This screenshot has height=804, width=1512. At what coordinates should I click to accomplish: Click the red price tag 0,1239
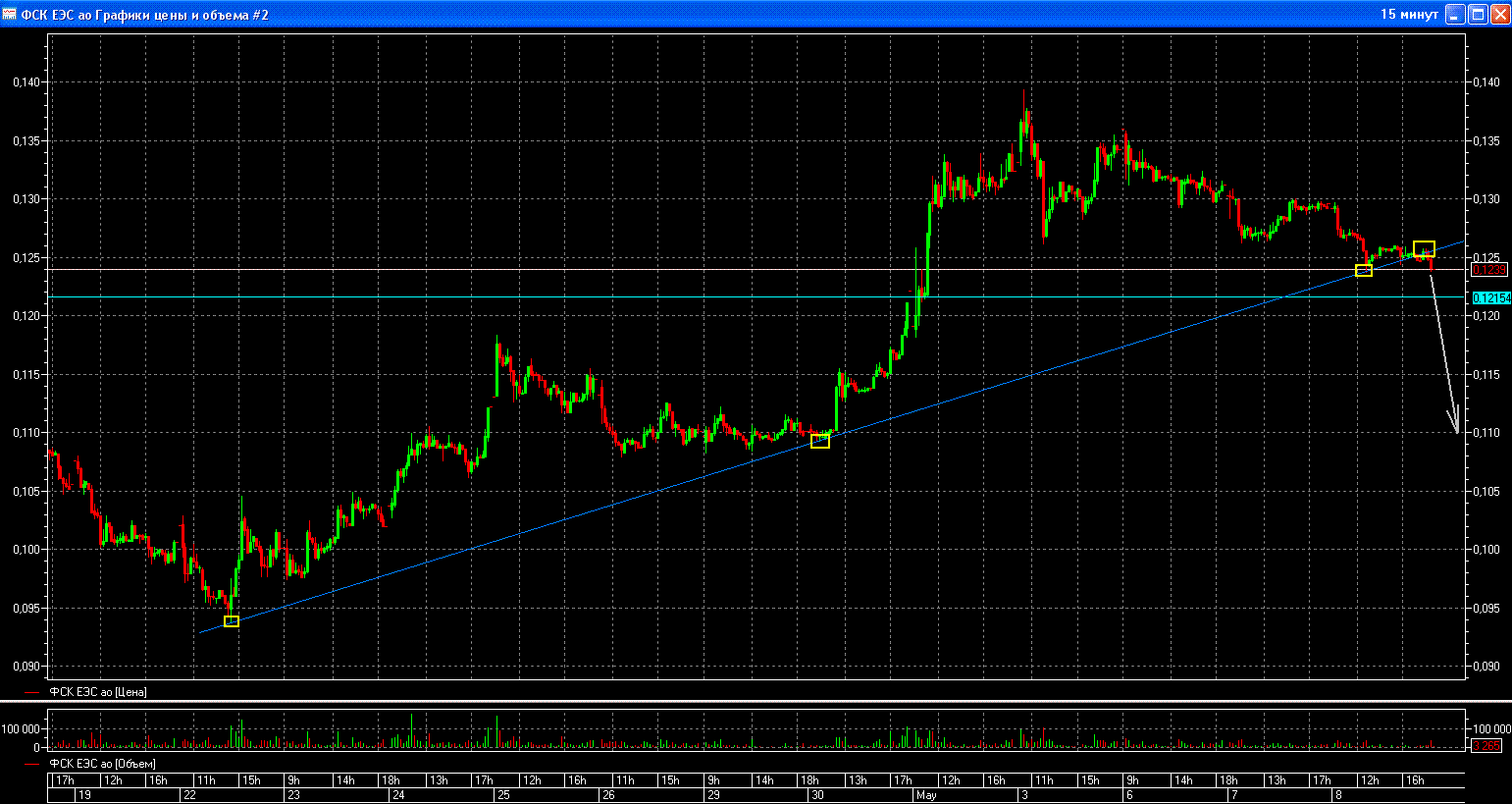[1489, 270]
